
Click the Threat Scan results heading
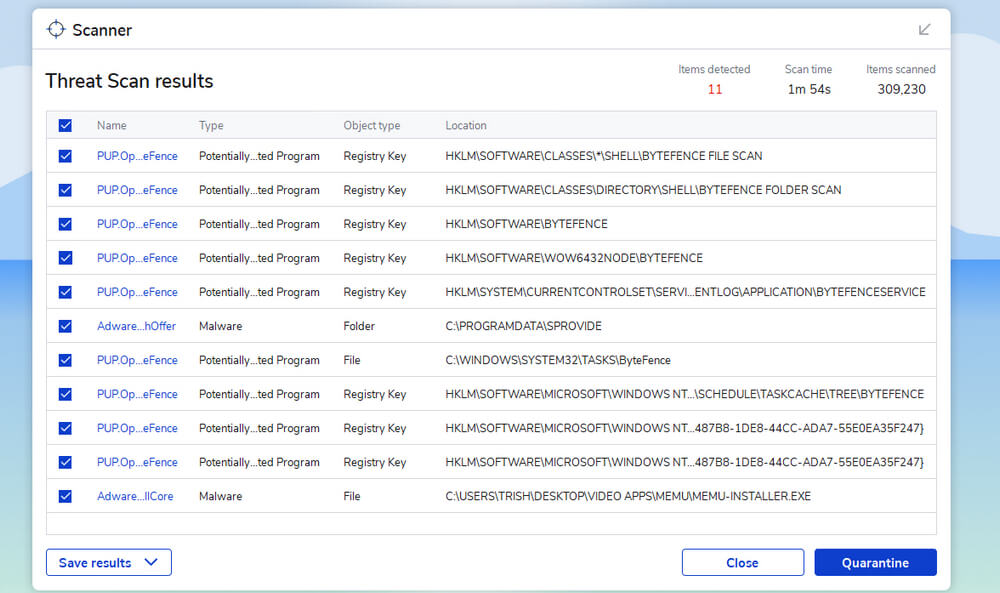coord(129,81)
